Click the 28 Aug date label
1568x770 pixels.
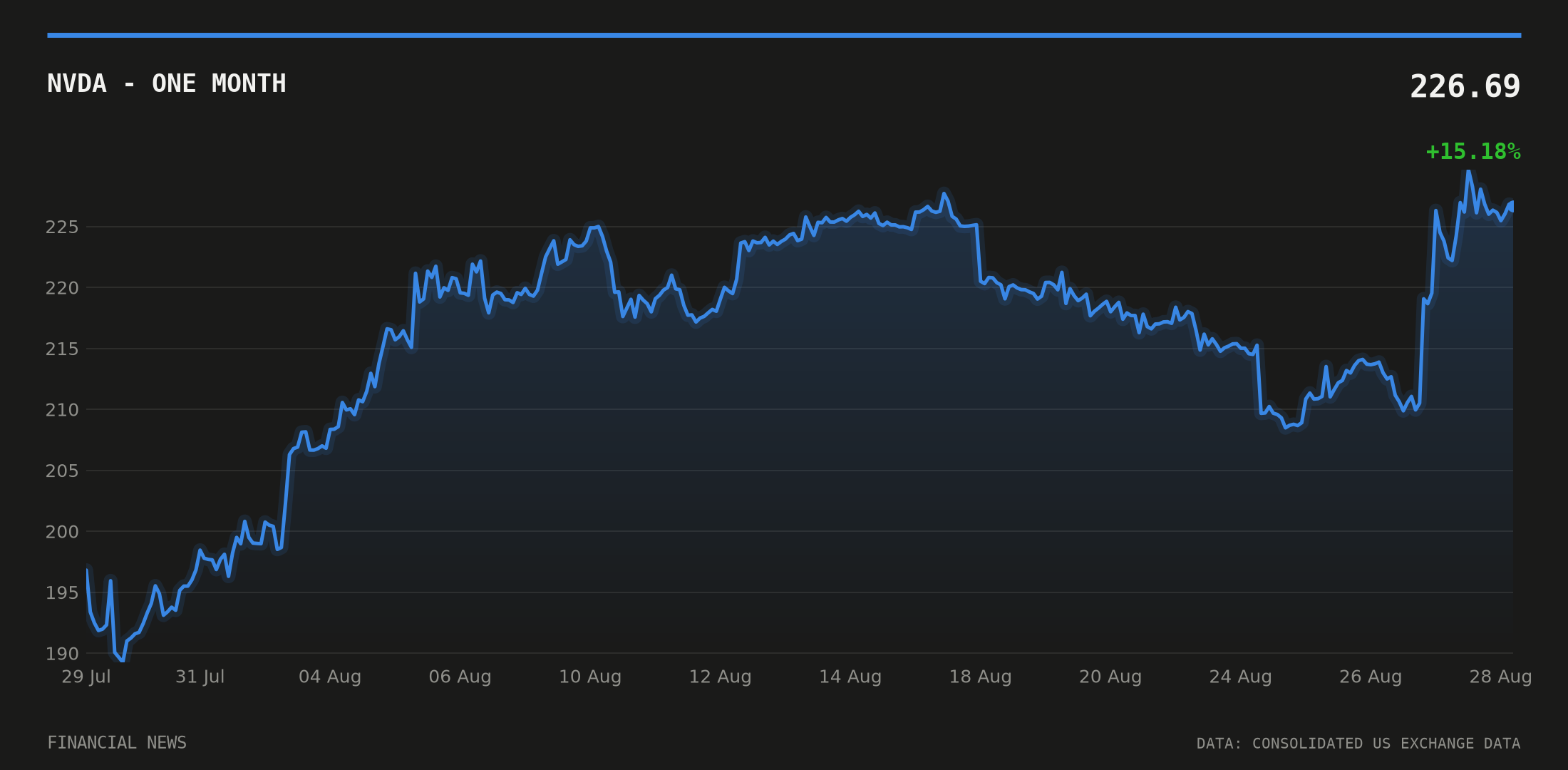(x=1500, y=677)
